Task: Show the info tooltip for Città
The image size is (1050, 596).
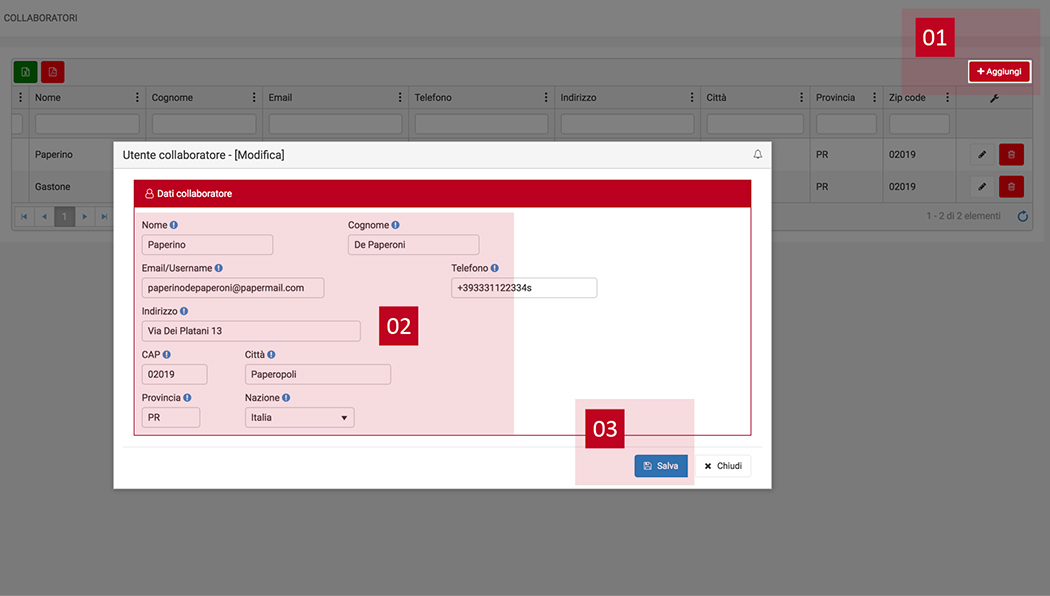Action: point(271,355)
